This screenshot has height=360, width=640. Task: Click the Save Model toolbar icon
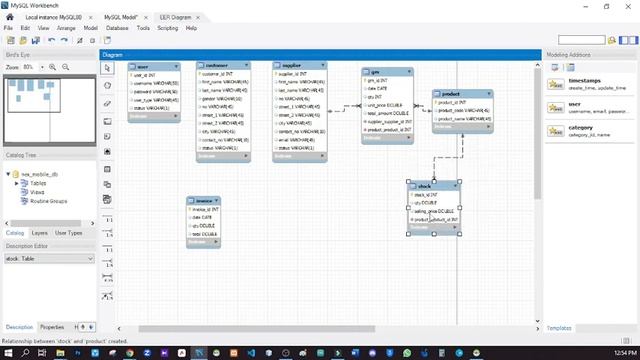[36, 40]
